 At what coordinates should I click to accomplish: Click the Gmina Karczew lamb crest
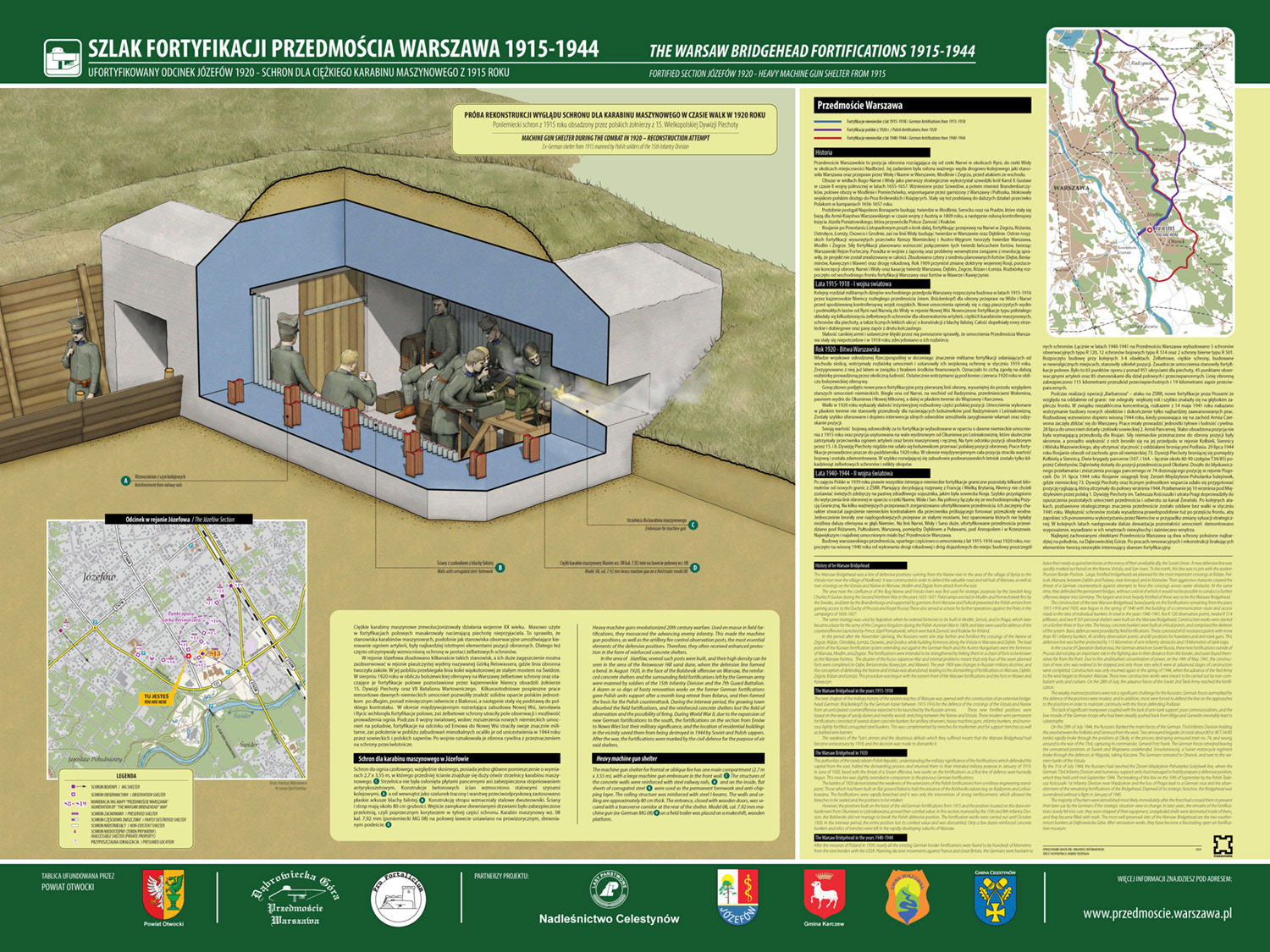coord(824,895)
